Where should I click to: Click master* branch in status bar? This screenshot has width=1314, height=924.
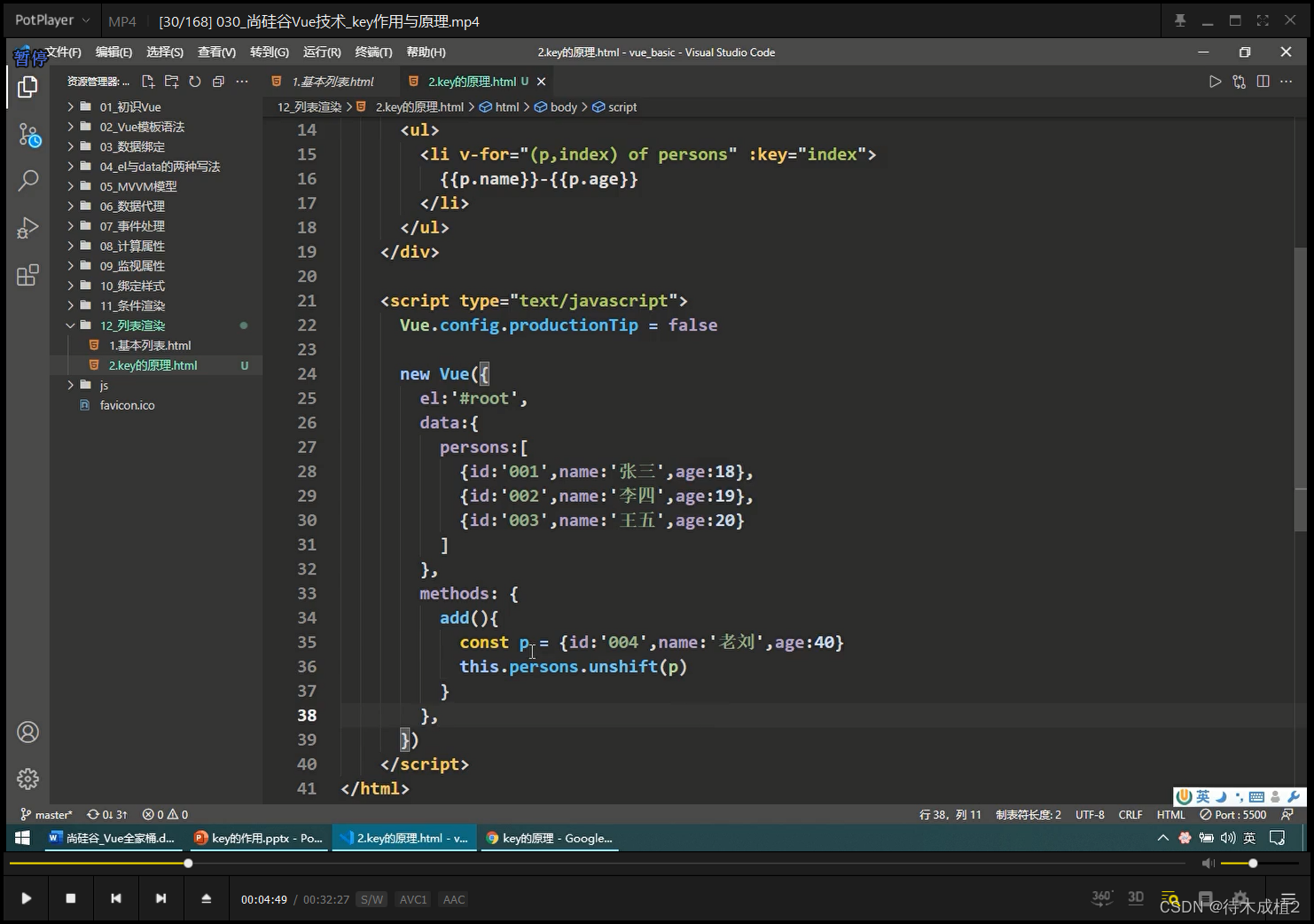[46, 814]
